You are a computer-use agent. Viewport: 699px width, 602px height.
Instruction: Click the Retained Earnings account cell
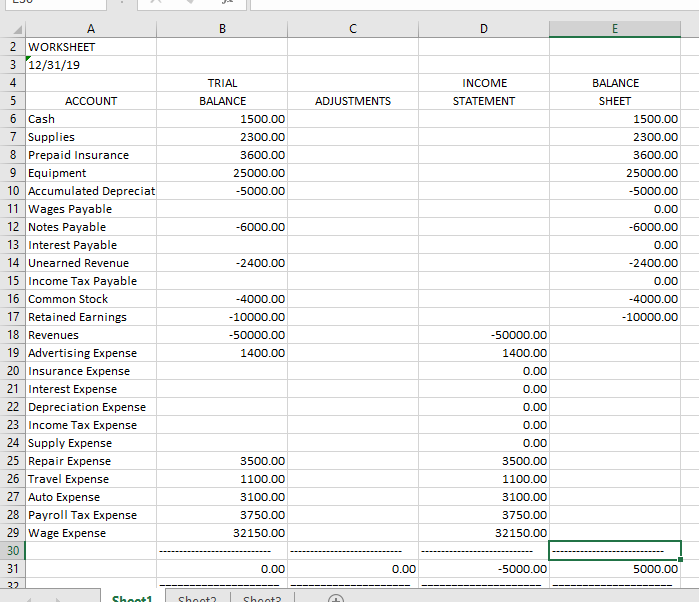(91, 317)
